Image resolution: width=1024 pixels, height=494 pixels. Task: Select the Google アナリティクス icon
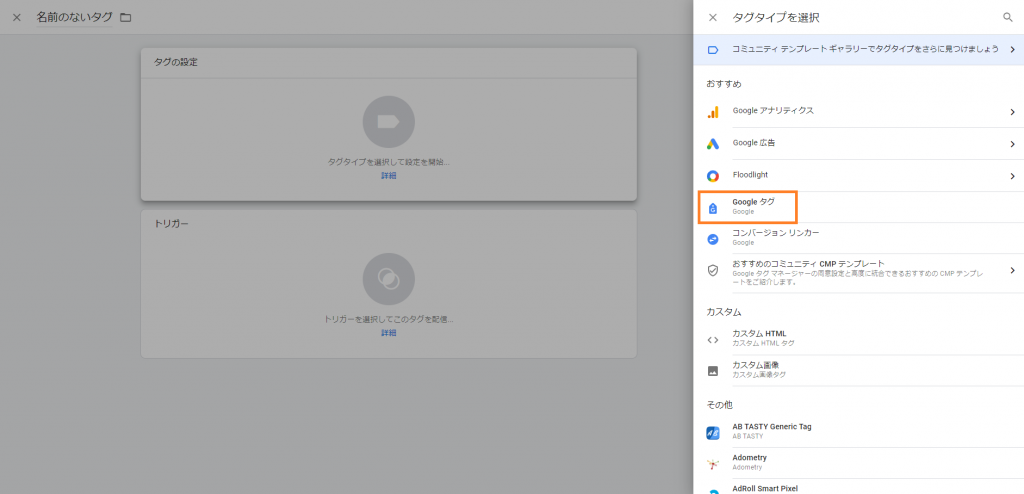[713, 112]
